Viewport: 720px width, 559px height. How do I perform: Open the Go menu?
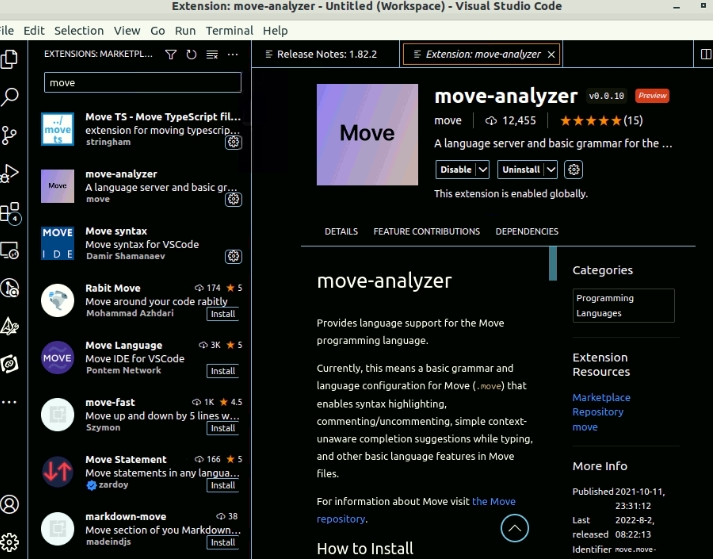pos(158,31)
